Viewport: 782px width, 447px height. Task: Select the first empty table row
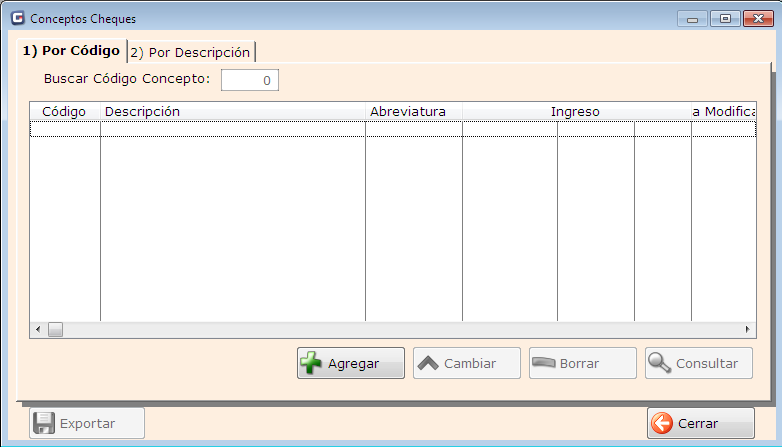(x=390, y=129)
